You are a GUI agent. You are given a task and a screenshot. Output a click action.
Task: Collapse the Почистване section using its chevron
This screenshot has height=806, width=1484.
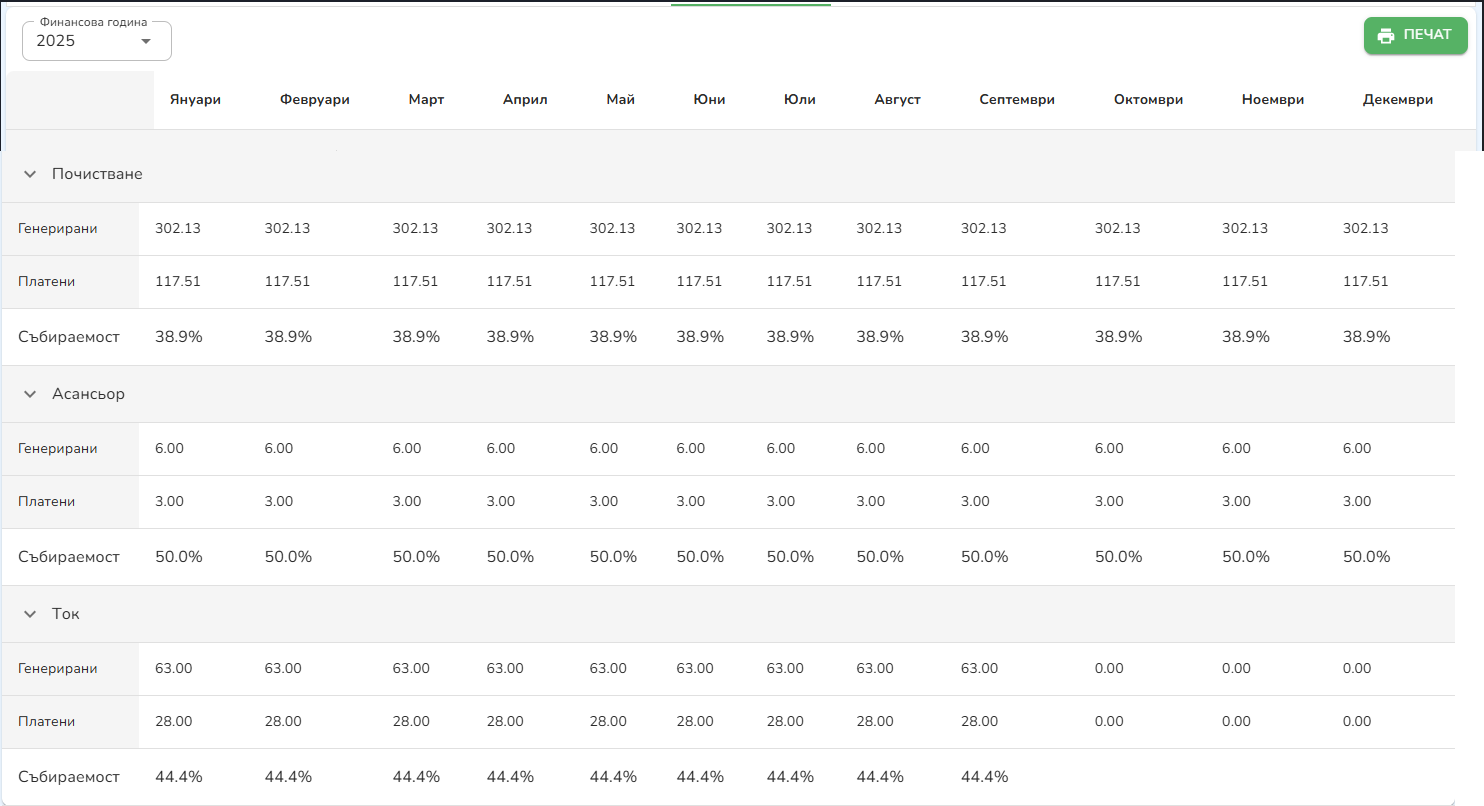[30, 174]
